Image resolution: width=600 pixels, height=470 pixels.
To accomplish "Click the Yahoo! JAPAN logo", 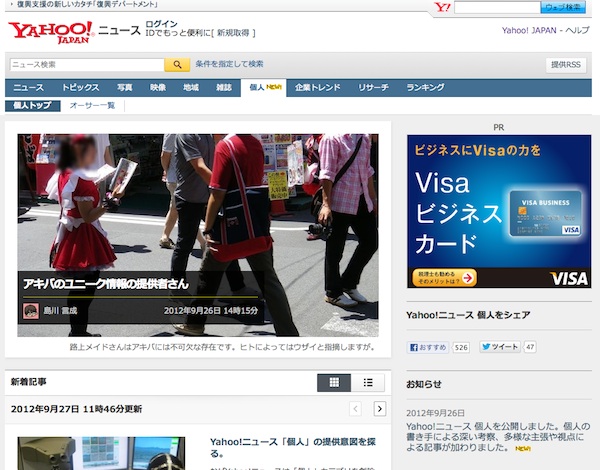I will 50,32.
